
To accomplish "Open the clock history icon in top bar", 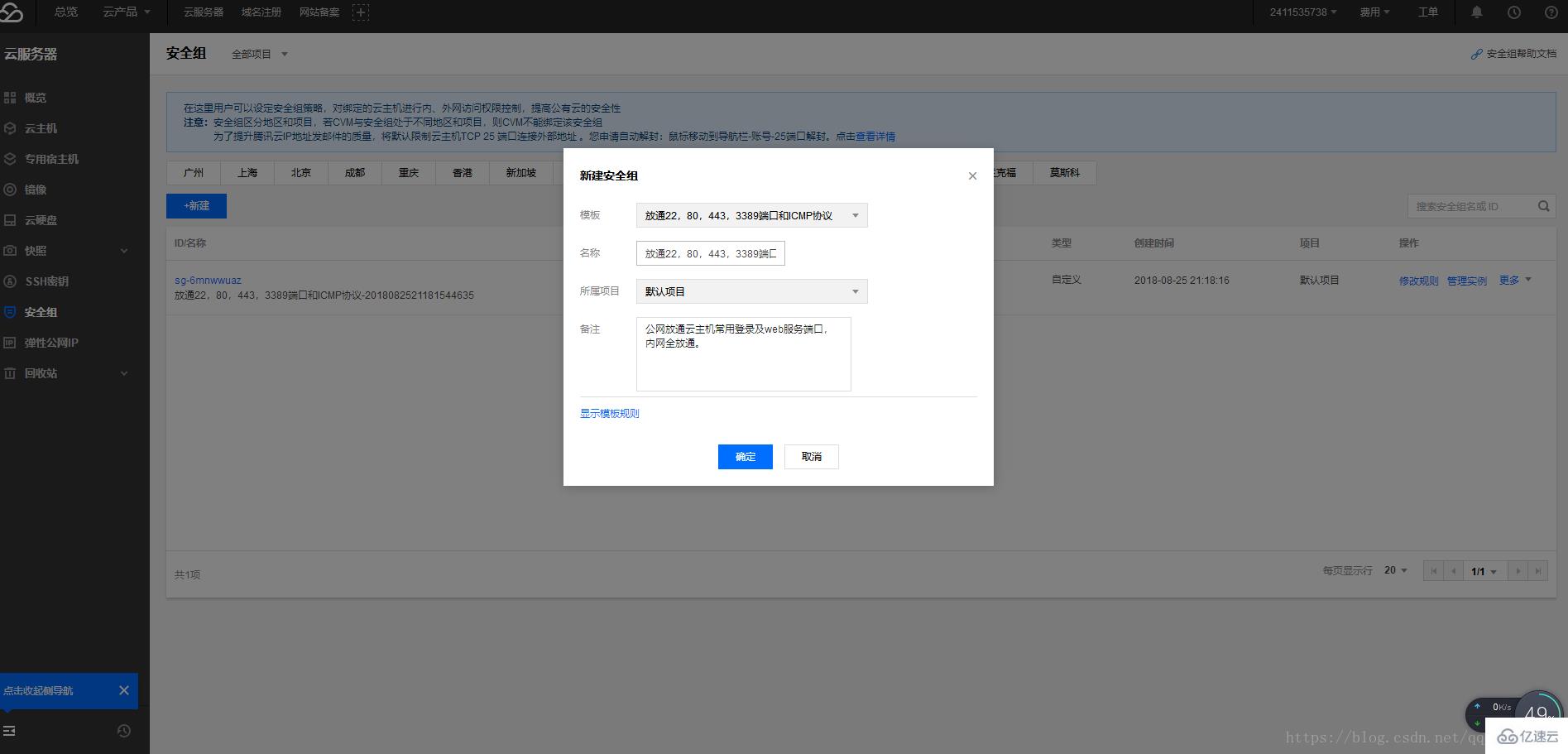I will coord(1513,12).
